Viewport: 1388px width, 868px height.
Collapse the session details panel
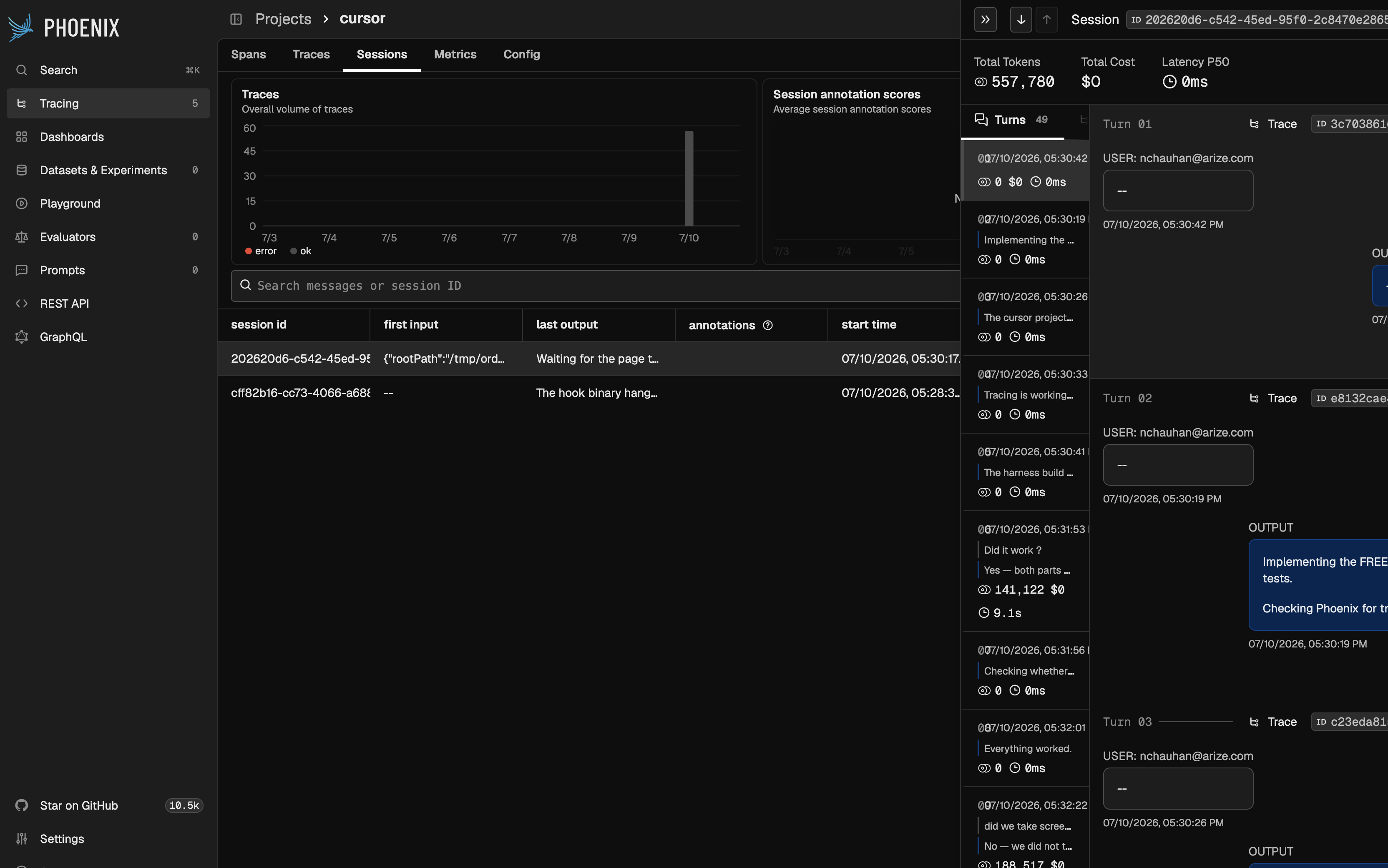[x=986, y=20]
